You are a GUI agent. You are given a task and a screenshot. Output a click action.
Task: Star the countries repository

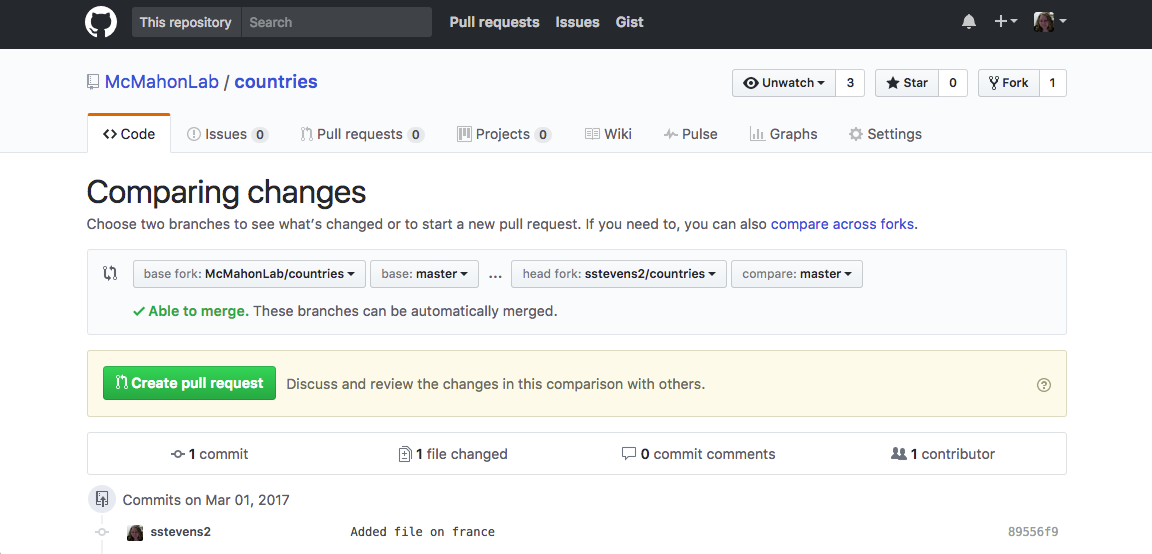click(907, 83)
